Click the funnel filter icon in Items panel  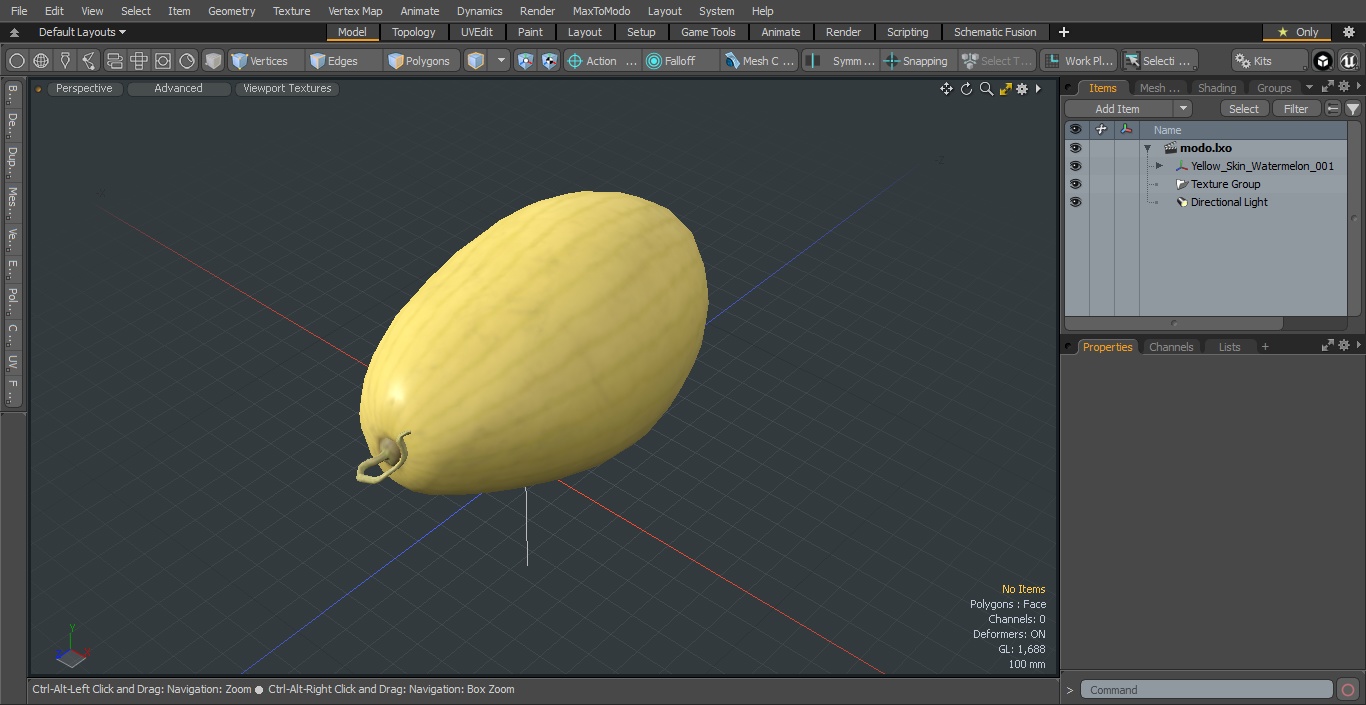tap(1353, 109)
